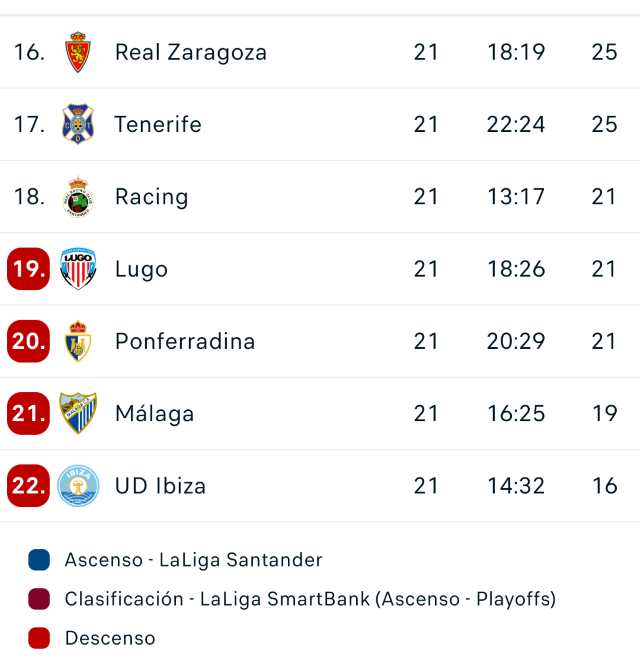Click the Ponferradina club crest
Screen dimensions: 640x661
(x=78, y=341)
